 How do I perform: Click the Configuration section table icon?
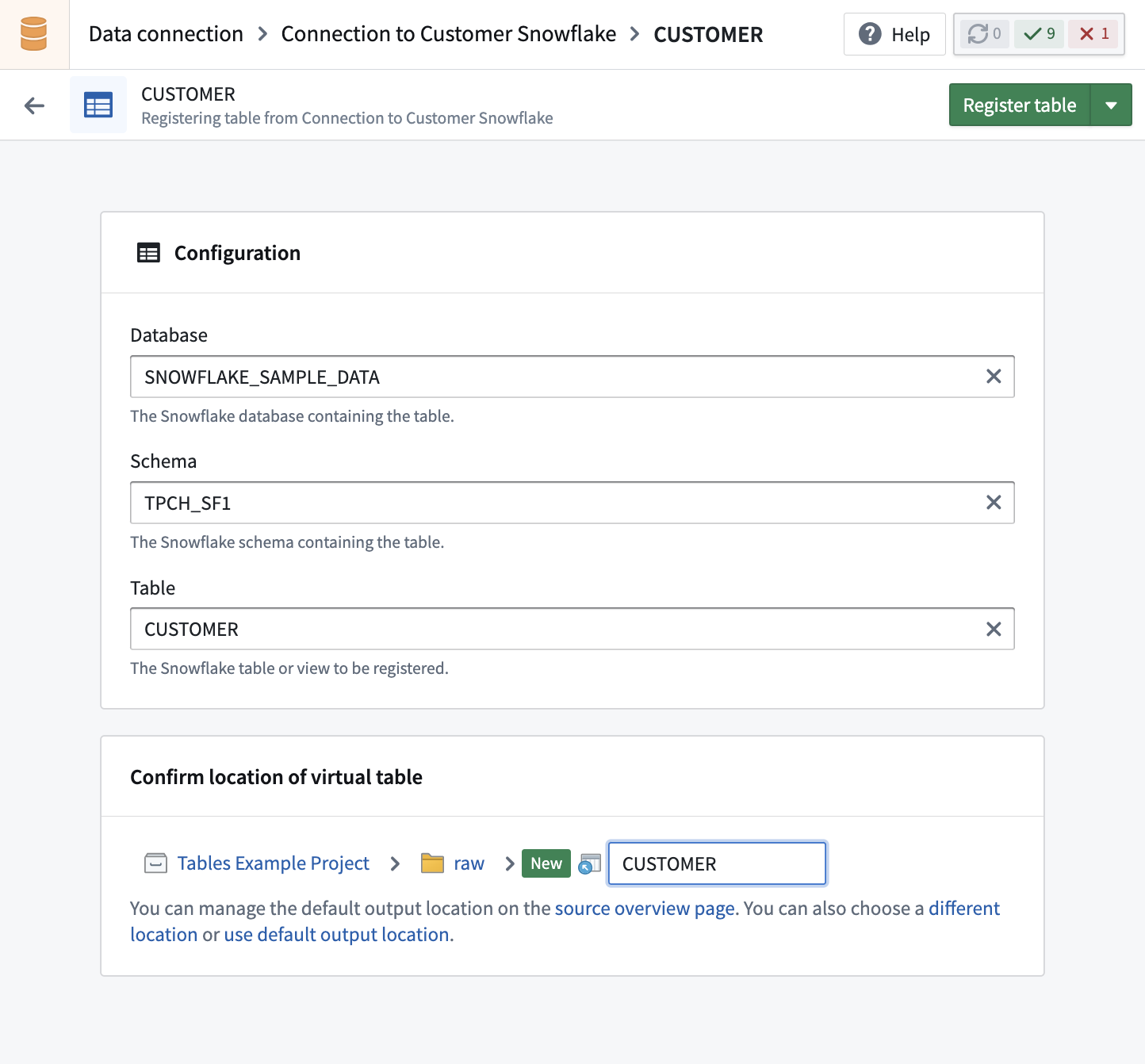(x=148, y=253)
